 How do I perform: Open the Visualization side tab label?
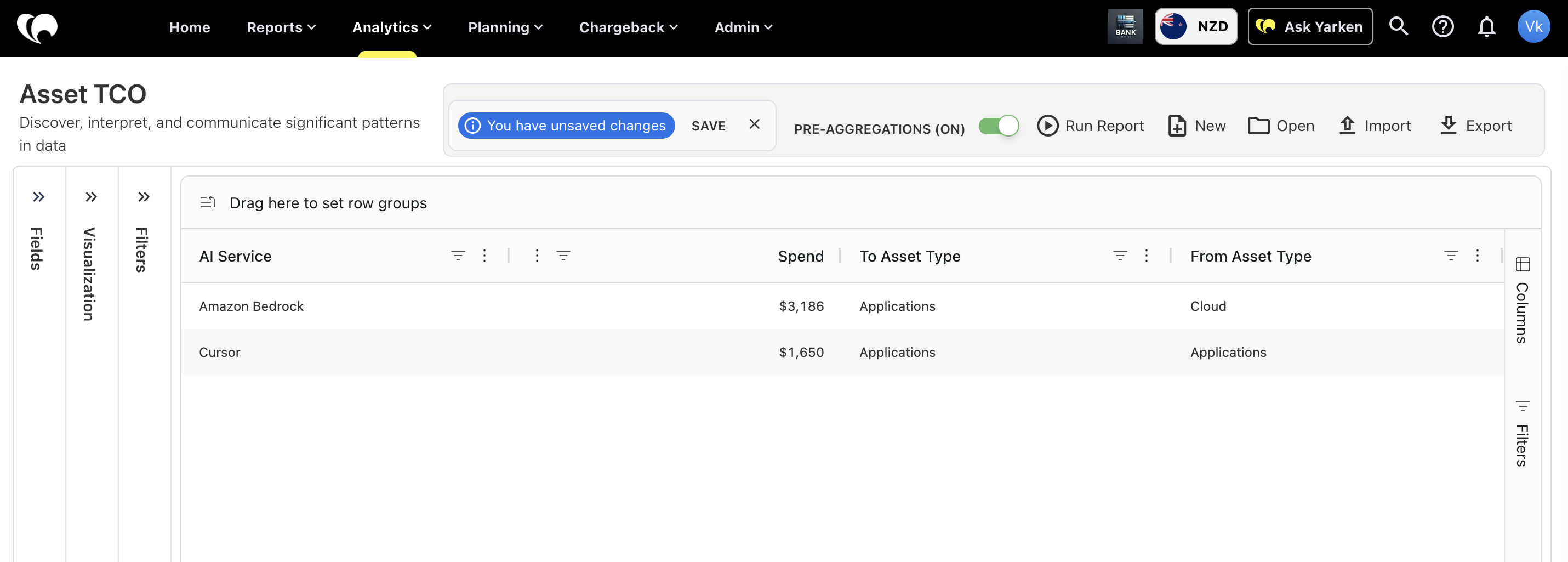(89, 274)
